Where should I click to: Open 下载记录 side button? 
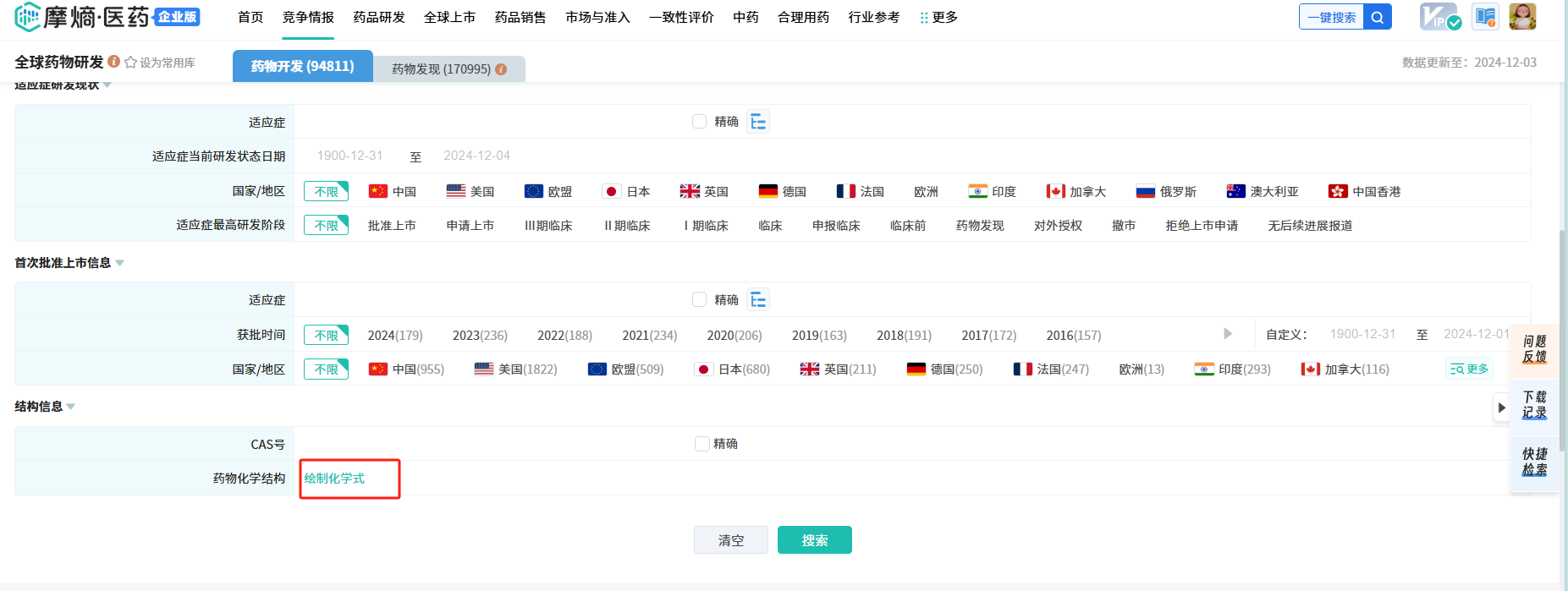1534,405
